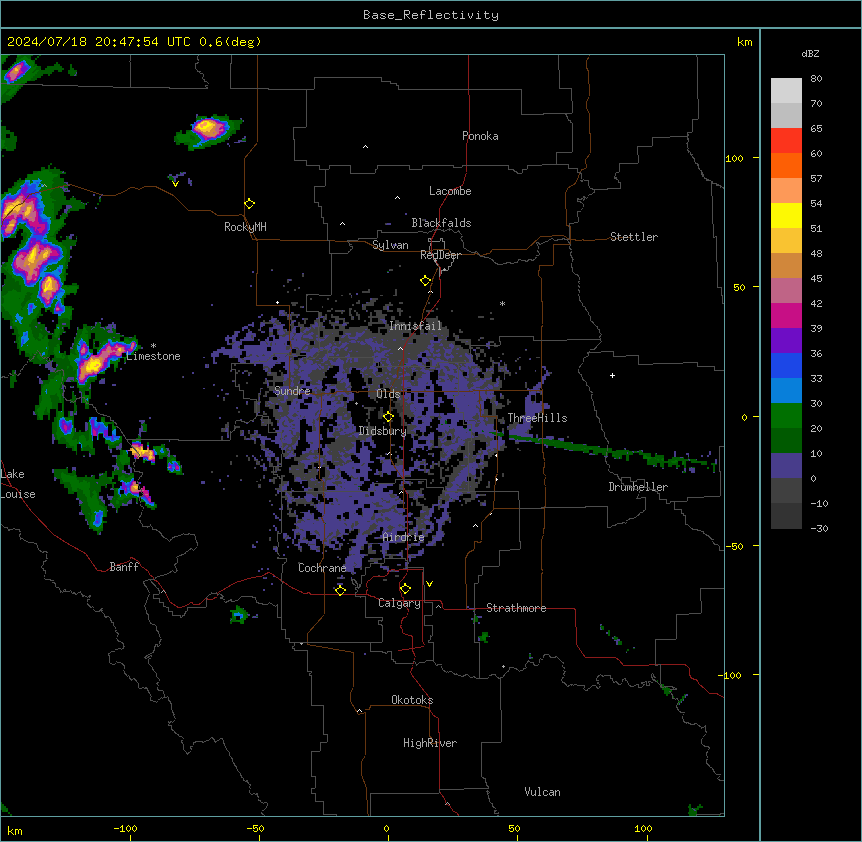862x842 pixels.
Task: Click the Calgary city label
Action: click(x=400, y=603)
